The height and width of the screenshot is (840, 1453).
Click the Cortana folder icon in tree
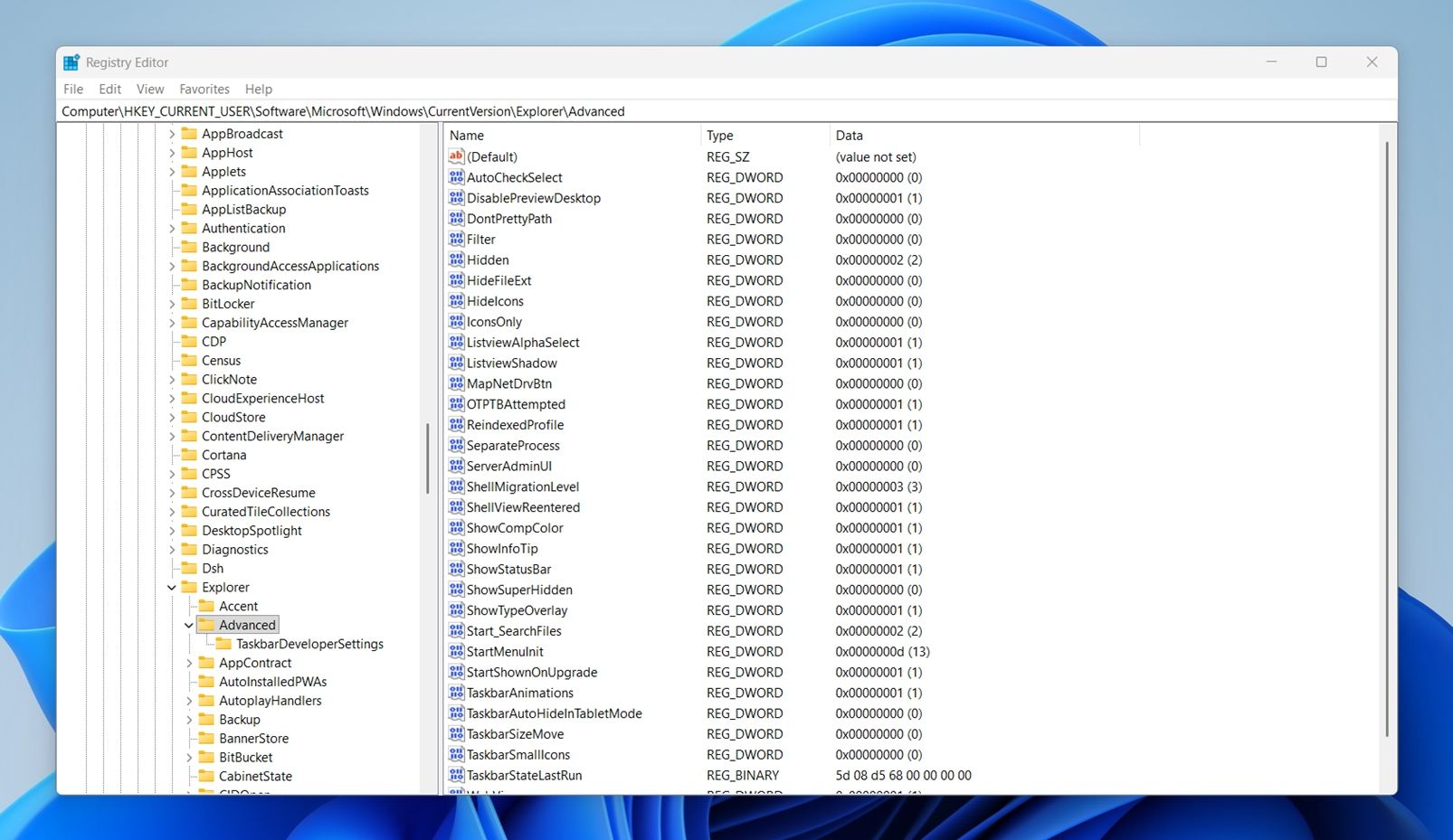(189, 455)
